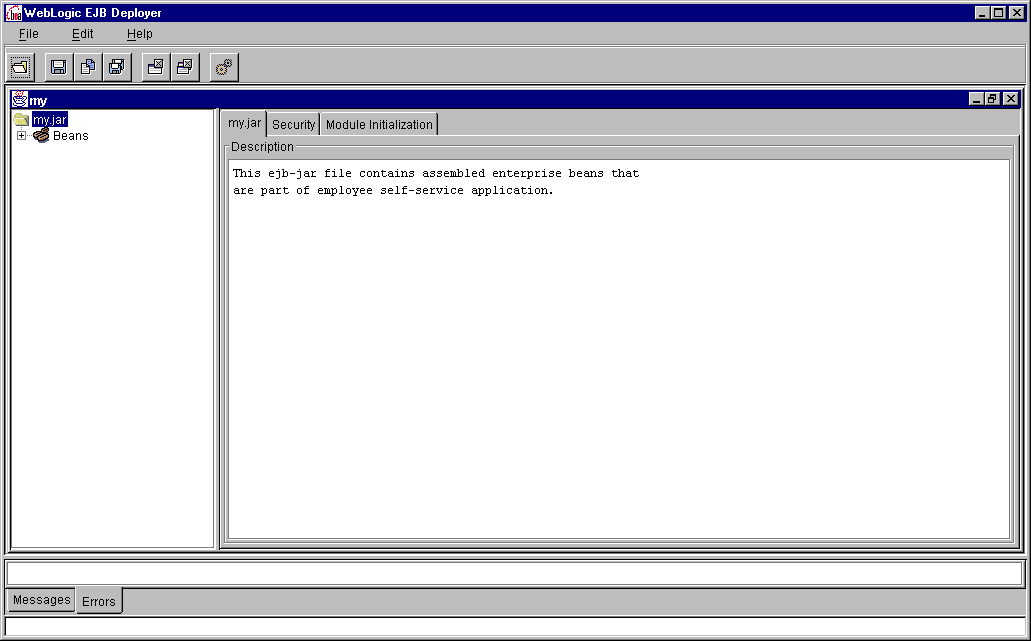Show the Messages tab at bottom
The image size is (1031, 641).
tap(41, 600)
